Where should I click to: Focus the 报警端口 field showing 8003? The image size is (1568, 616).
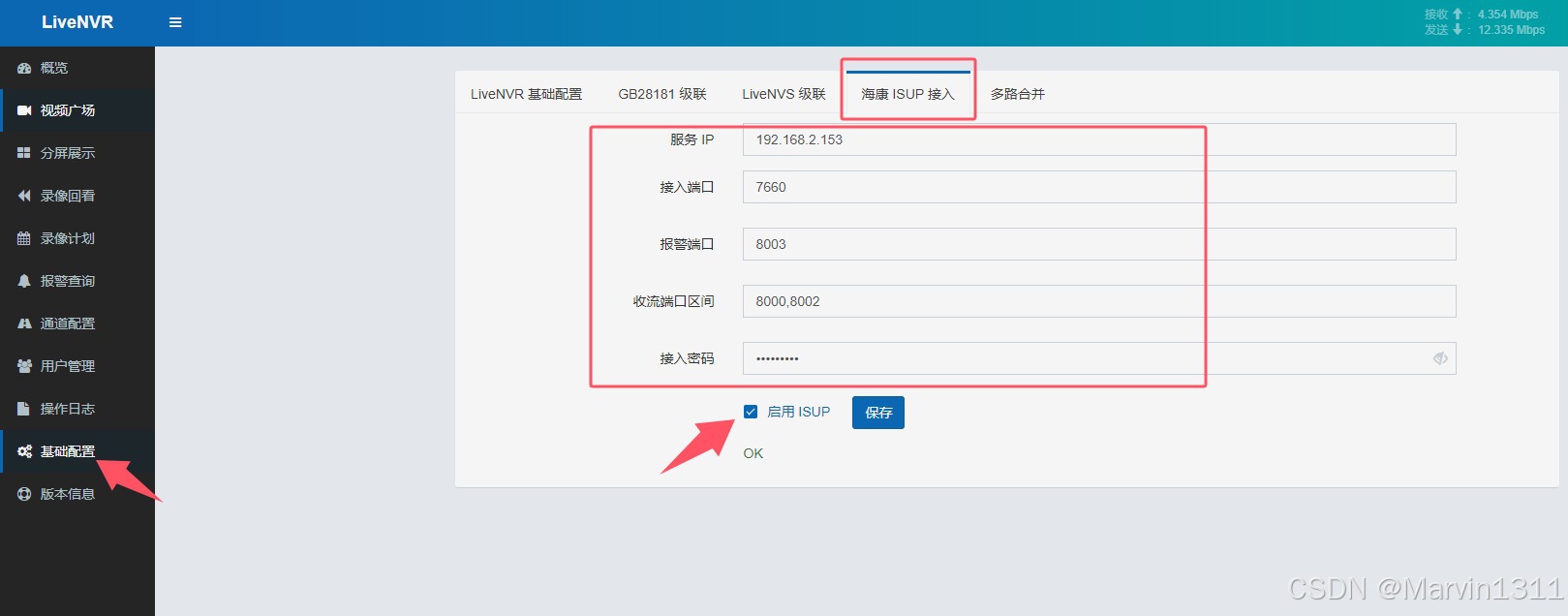click(1099, 244)
